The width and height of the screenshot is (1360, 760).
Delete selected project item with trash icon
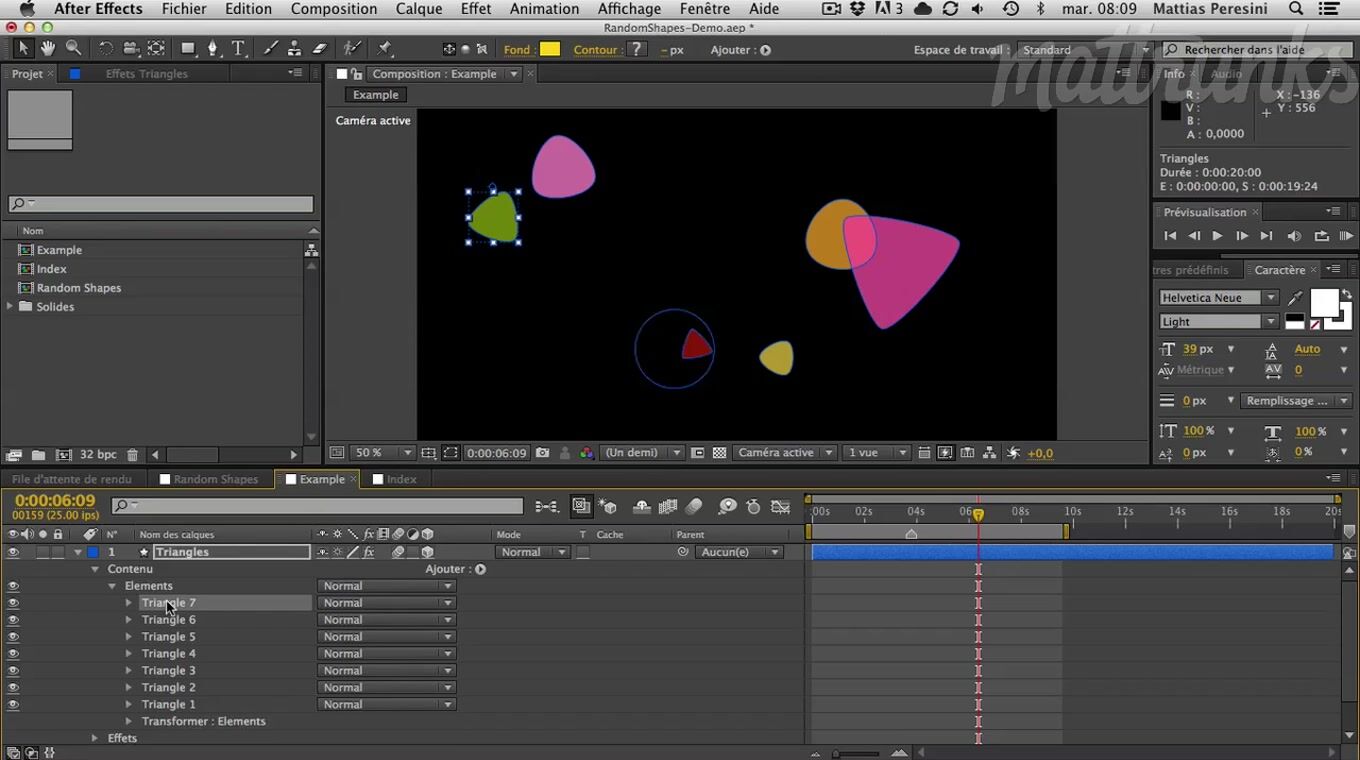coord(132,455)
